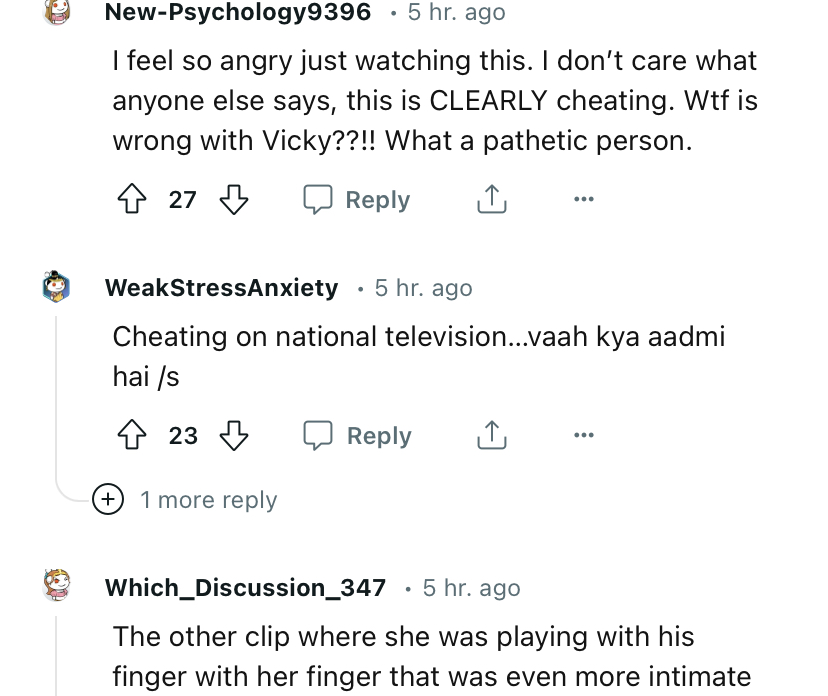Screen dimensions: 828x696
Task: Share WeakStressAnxiety's comment
Action: (x=491, y=436)
